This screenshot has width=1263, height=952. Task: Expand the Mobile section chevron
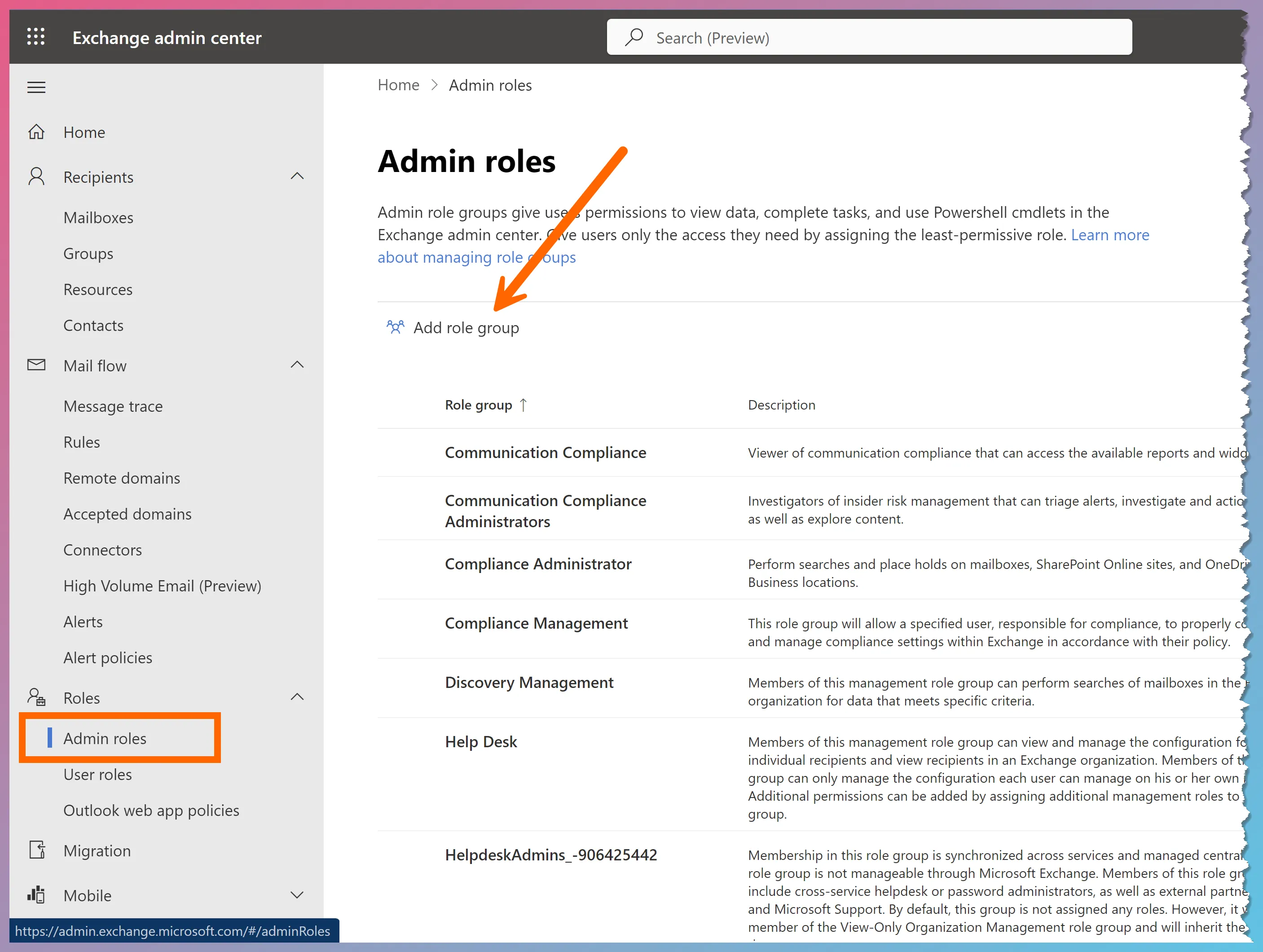click(x=297, y=895)
